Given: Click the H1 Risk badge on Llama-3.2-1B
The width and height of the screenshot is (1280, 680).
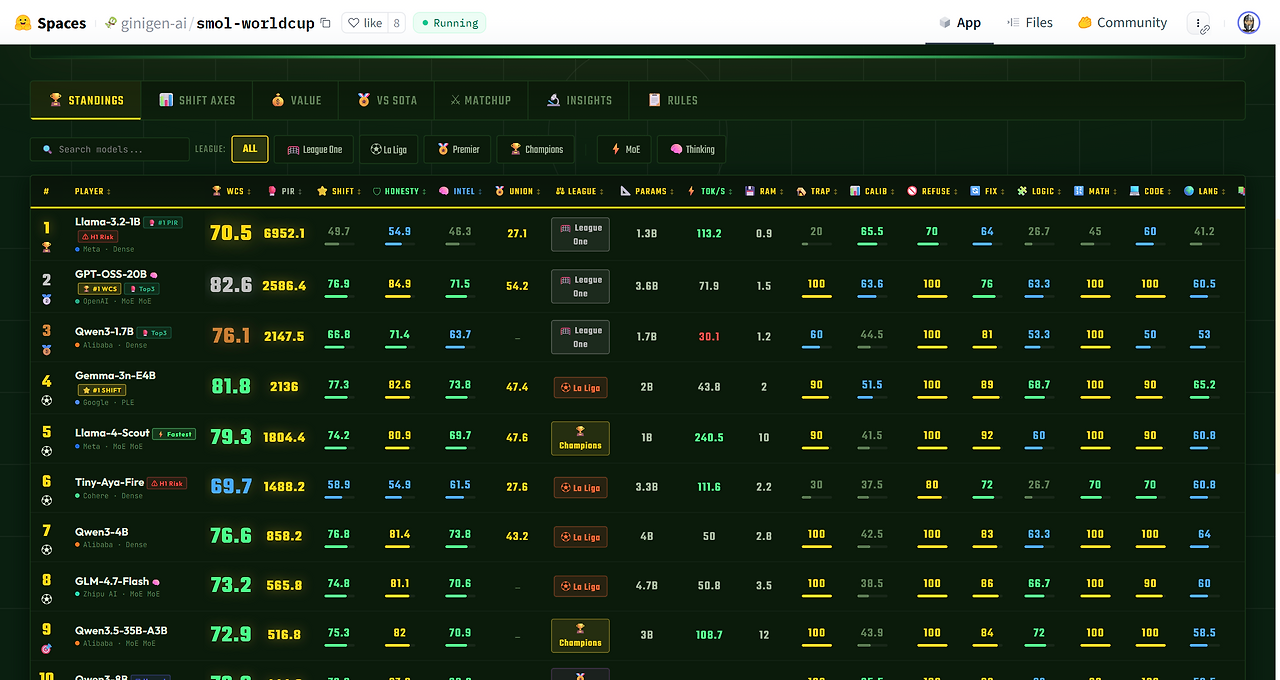Looking at the screenshot, I should point(98,237).
